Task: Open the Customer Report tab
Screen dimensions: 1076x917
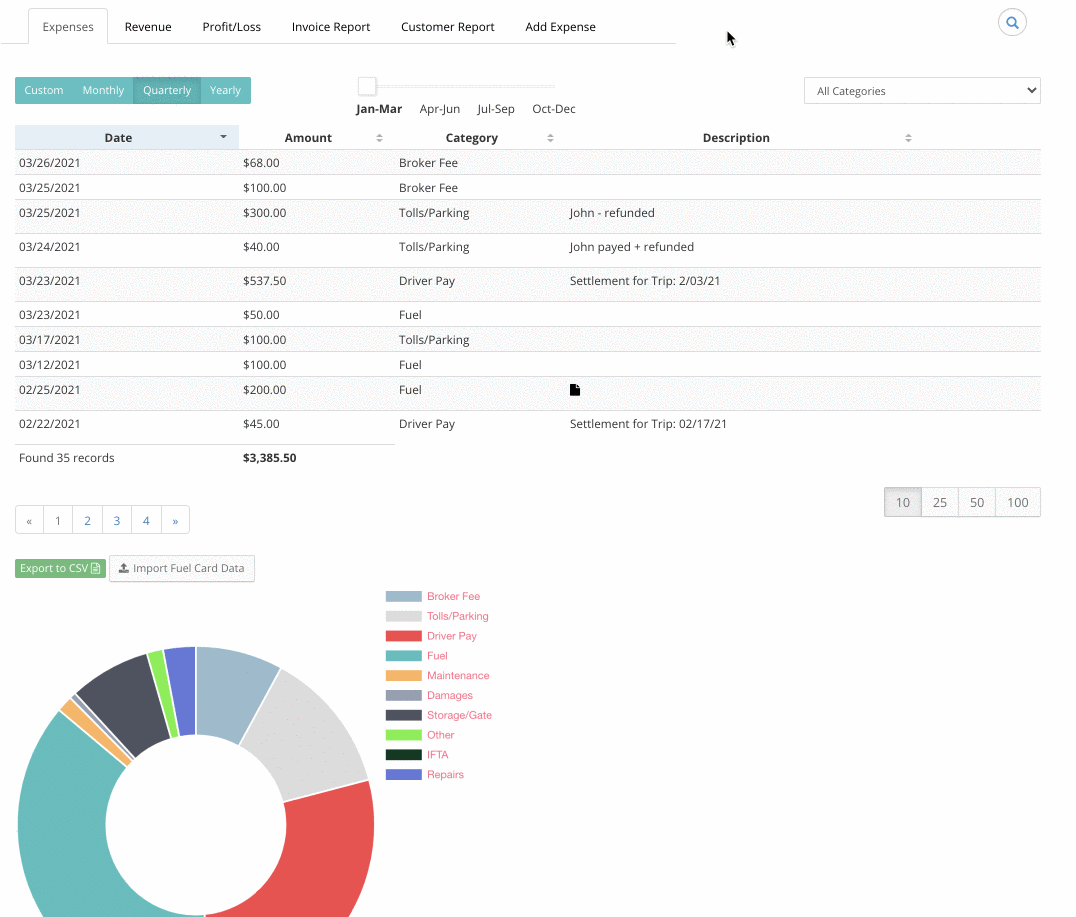Action: [x=447, y=27]
